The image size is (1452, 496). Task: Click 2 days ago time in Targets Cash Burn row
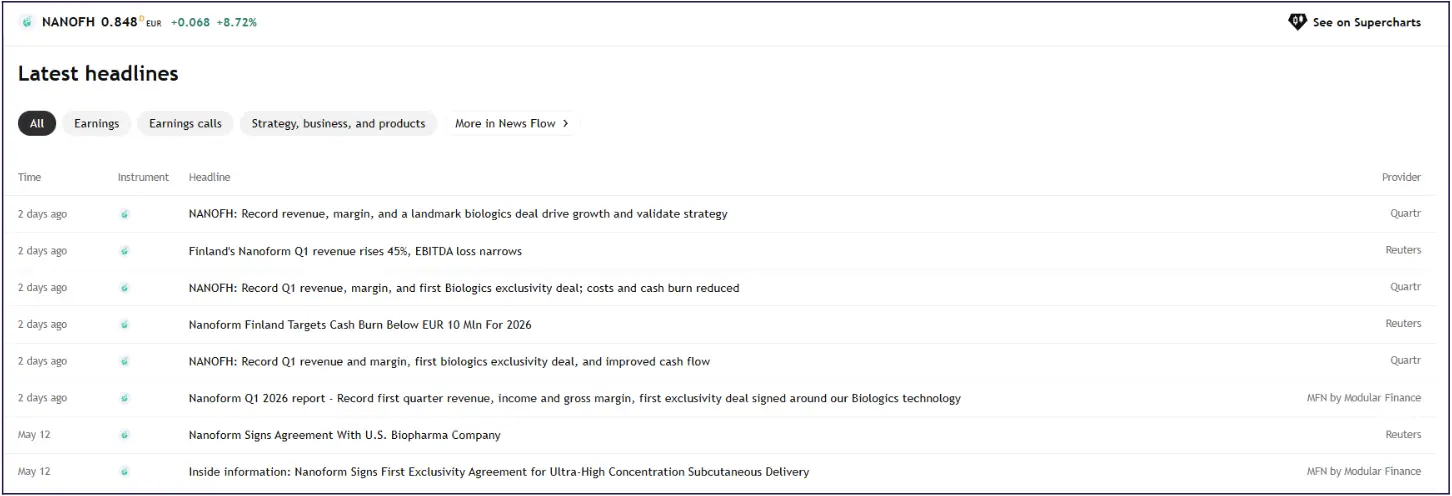[43, 325]
